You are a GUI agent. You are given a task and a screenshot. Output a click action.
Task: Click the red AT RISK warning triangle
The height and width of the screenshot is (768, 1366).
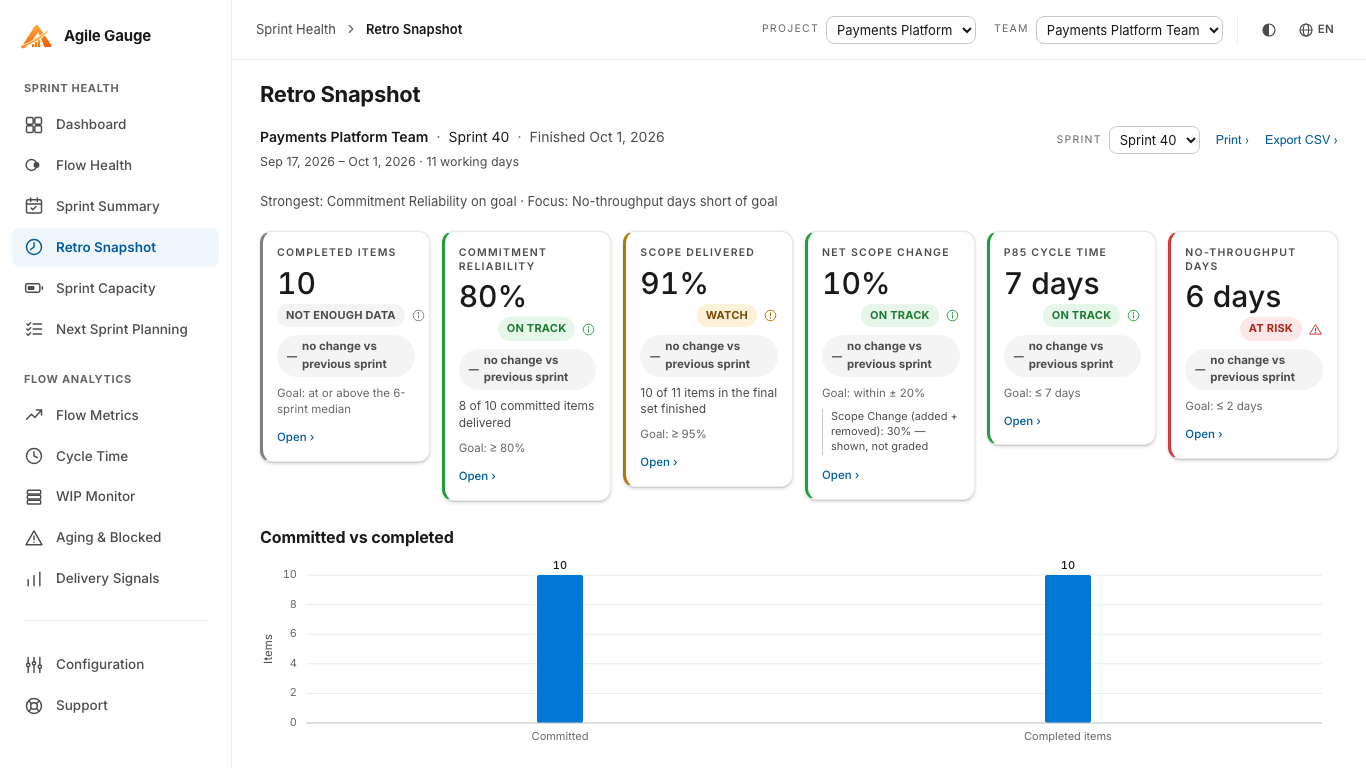pyautogui.click(x=1315, y=329)
